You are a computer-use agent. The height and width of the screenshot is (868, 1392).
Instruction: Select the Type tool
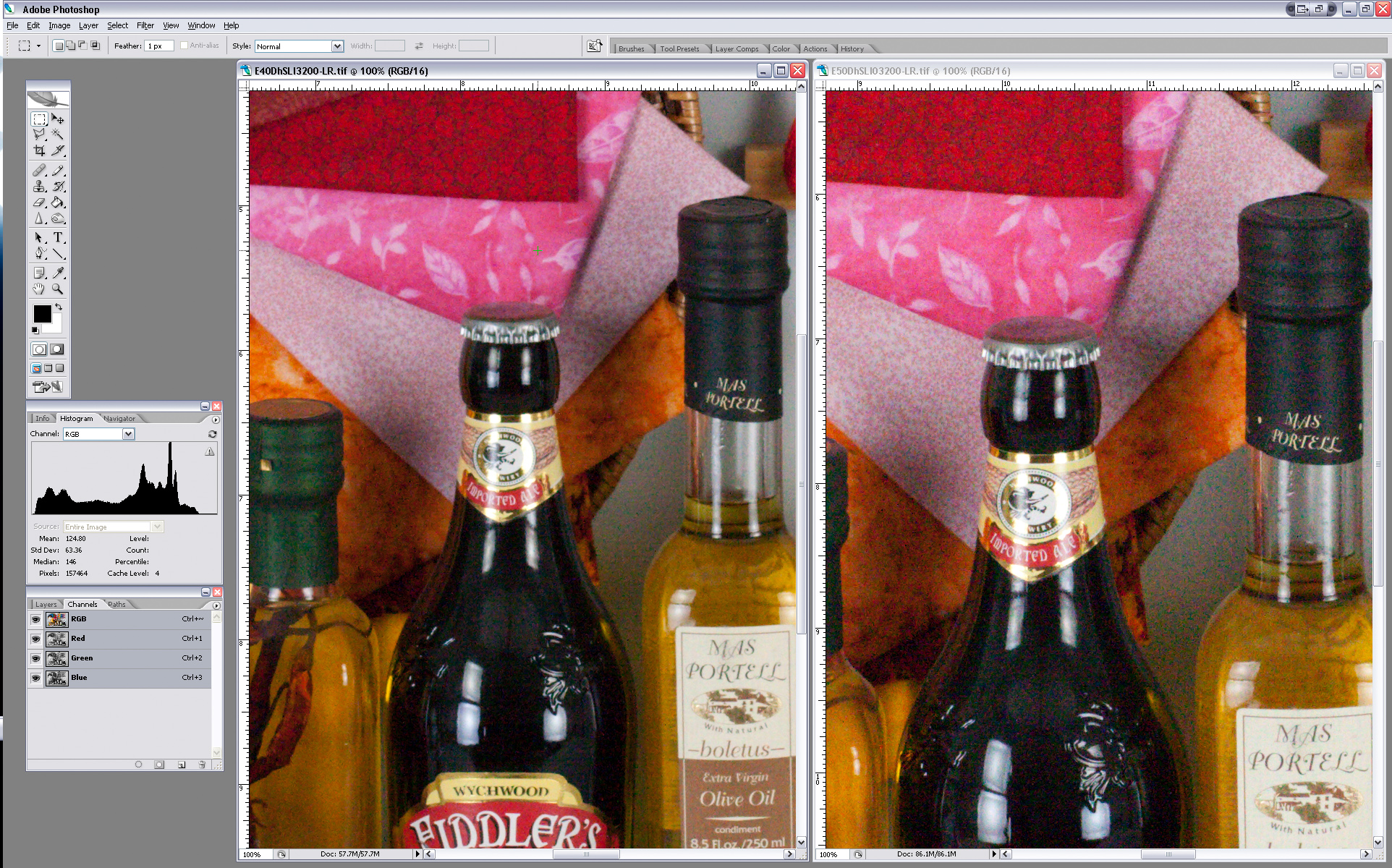click(58, 238)
